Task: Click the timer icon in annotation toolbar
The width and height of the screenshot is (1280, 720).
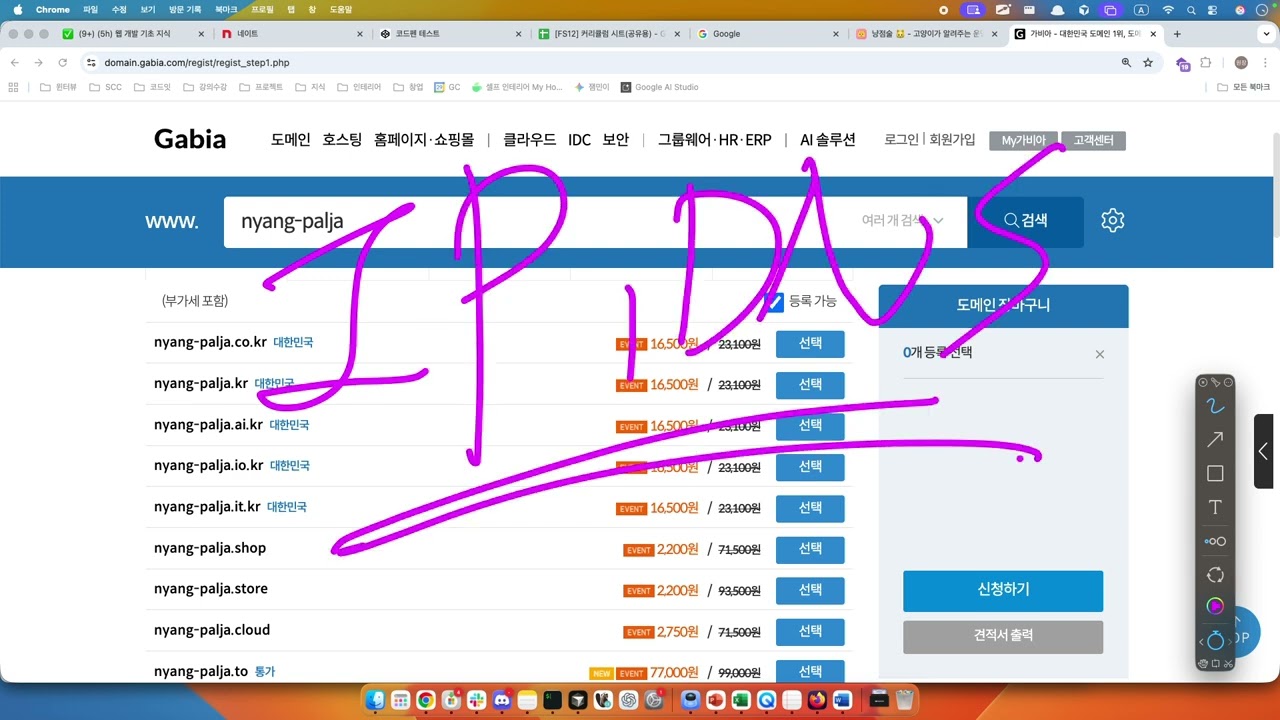Action: tap(1215, 640)
